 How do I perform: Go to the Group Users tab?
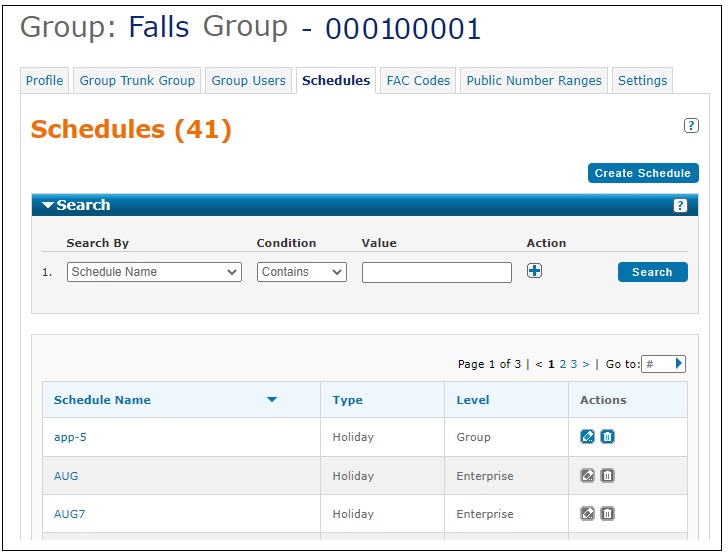coord(248,81)
